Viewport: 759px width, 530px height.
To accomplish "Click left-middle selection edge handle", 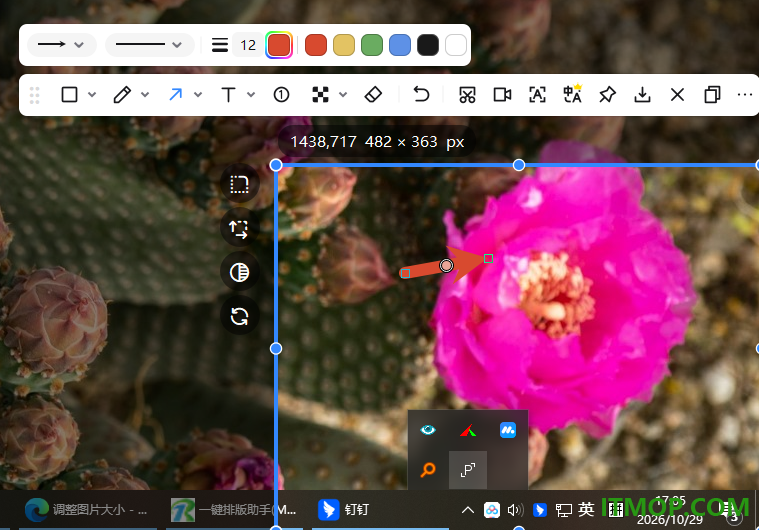I will coord(276,348).
